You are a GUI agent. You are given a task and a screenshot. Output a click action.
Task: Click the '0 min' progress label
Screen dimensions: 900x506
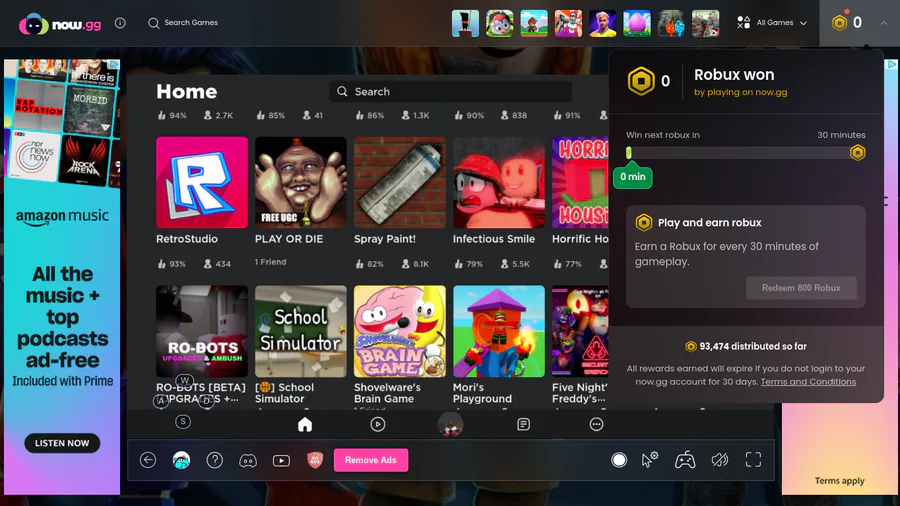point(633,177)
